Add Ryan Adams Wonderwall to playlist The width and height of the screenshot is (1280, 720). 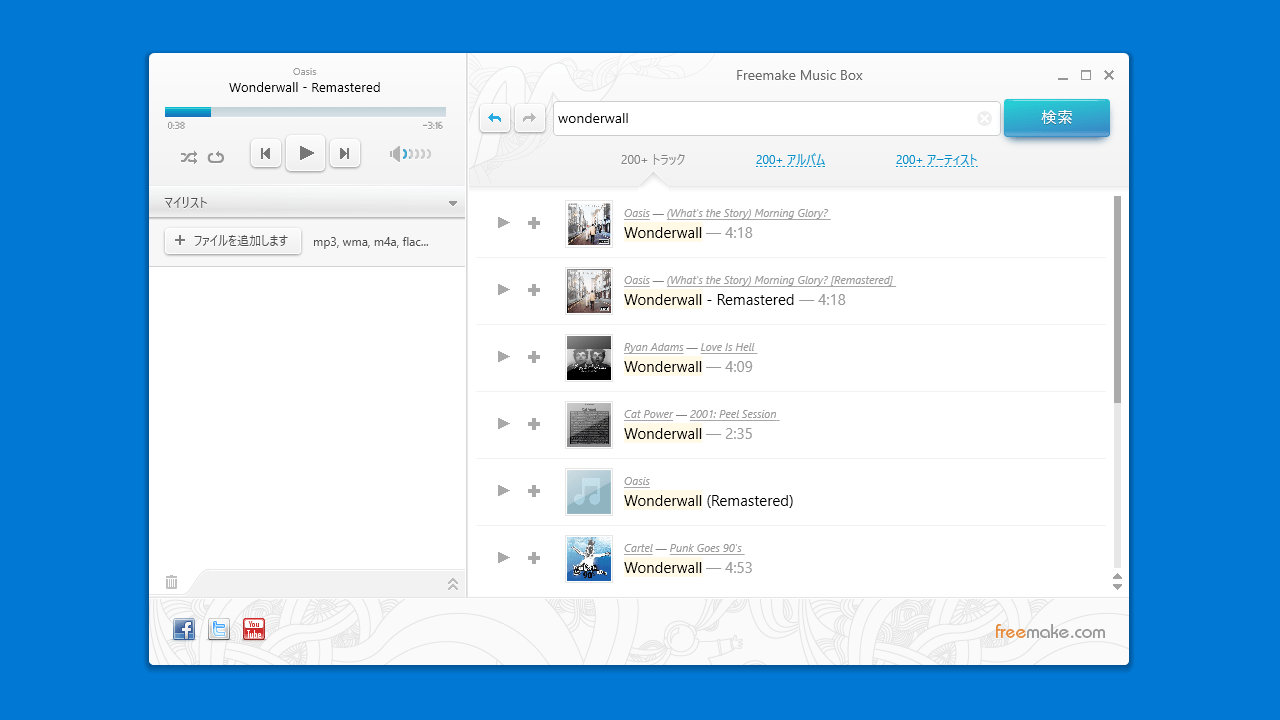[x=534, y=357]
